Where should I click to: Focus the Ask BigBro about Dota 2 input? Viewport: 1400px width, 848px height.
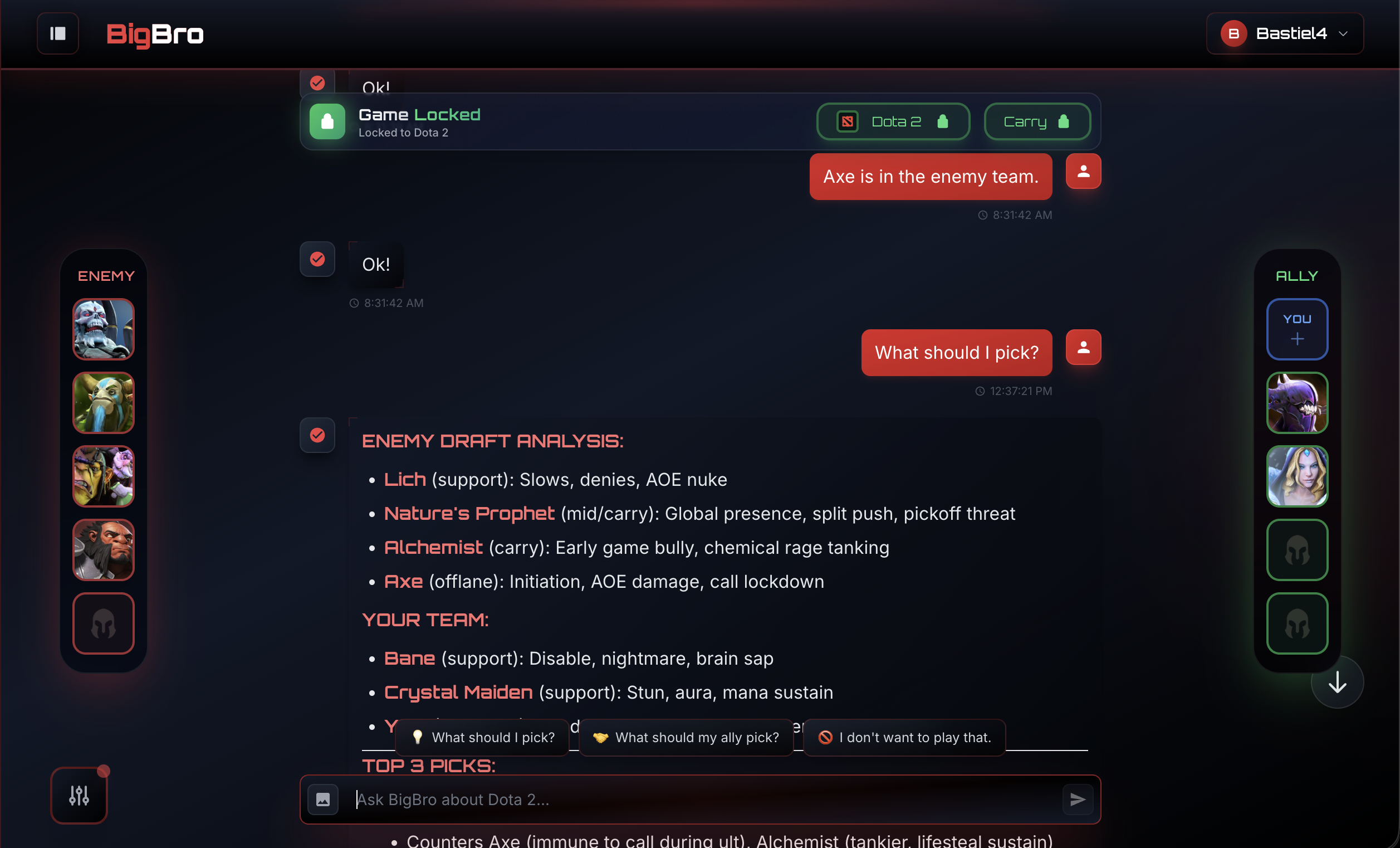[x=700, y=800]
